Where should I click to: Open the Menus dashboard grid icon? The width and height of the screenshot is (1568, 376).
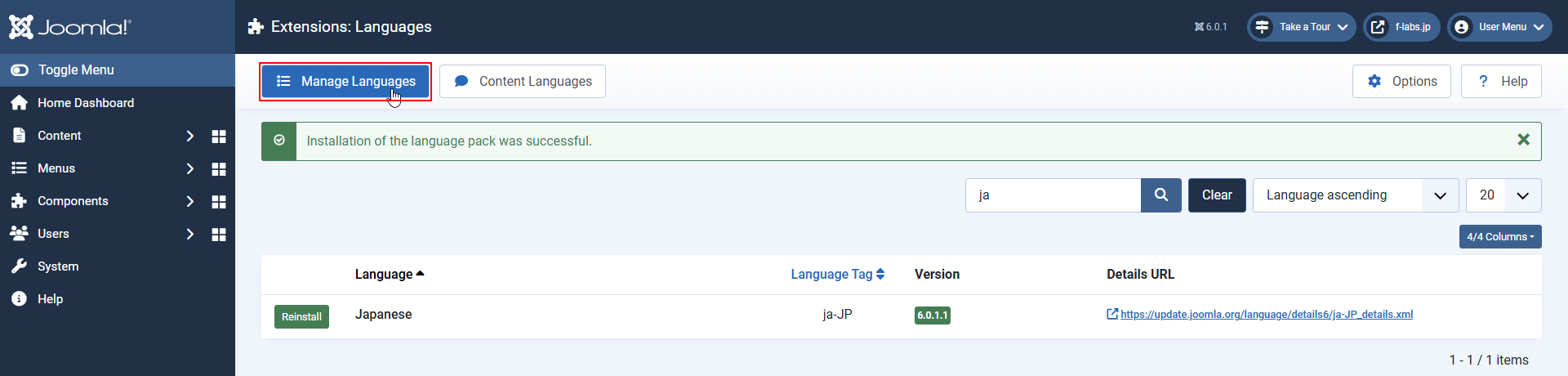[x=219, y=168]
